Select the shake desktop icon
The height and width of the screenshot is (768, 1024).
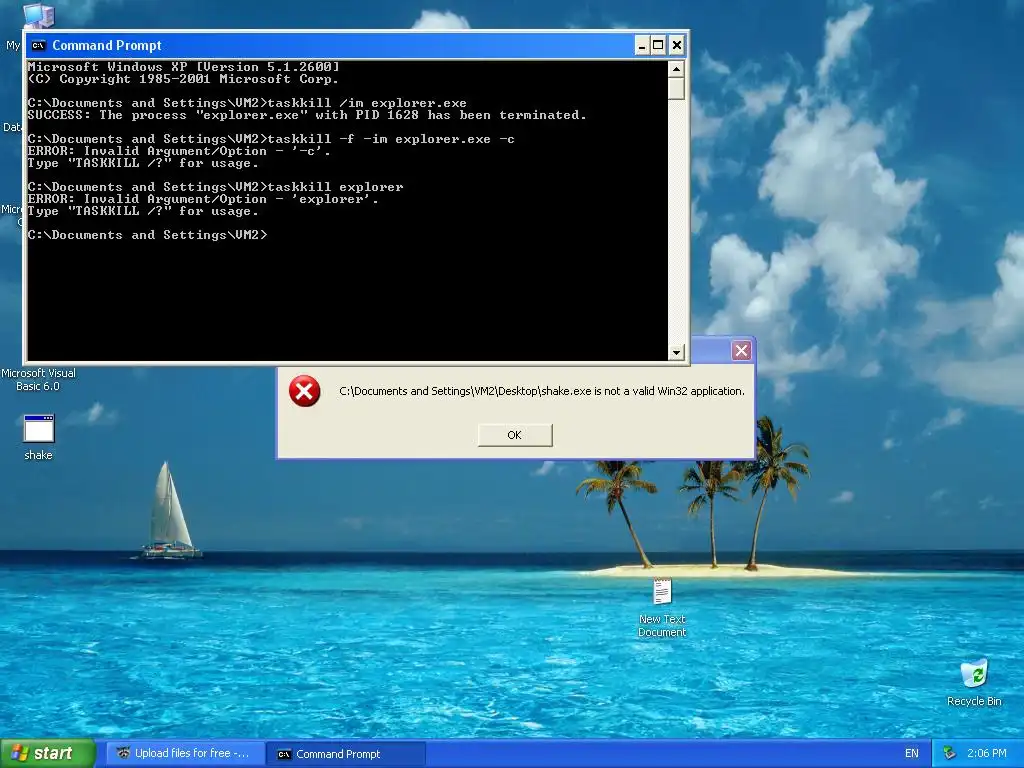pyautogui.click(x=39, y=438)
